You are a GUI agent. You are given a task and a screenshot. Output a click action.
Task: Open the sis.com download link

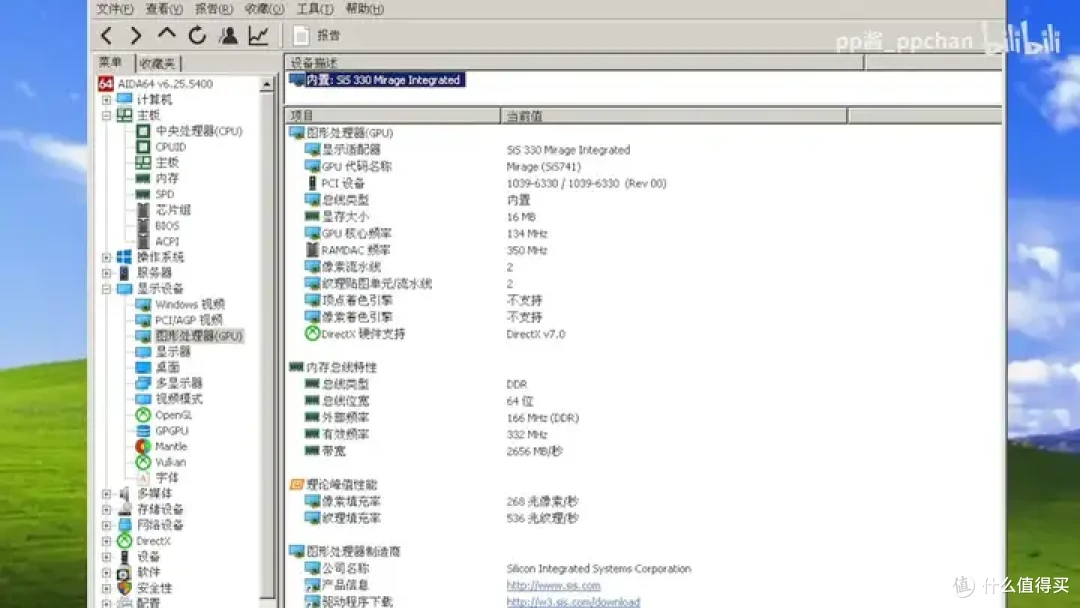[573, 602]
